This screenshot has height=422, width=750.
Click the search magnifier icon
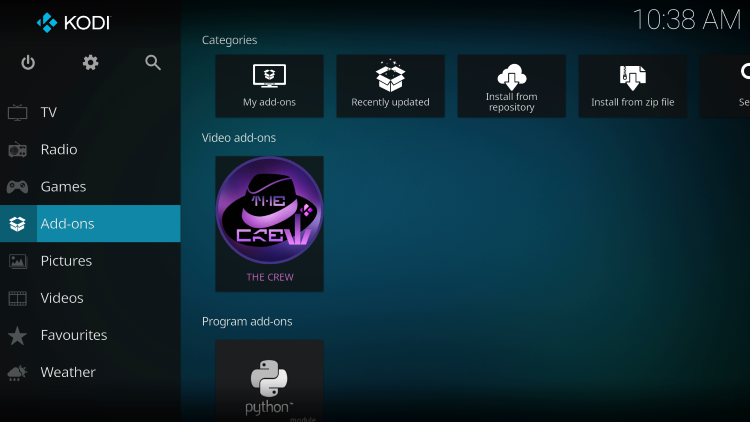(x=153, y=63)
